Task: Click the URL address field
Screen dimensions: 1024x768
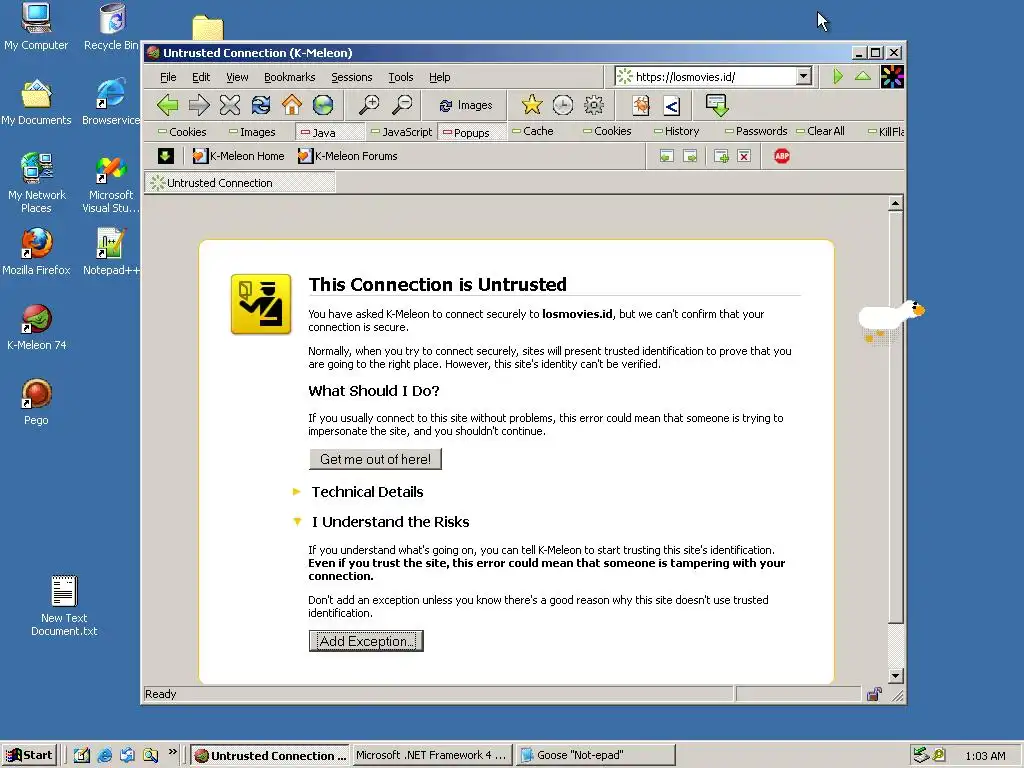Action: pyautogui.click(x=705, y=76)
